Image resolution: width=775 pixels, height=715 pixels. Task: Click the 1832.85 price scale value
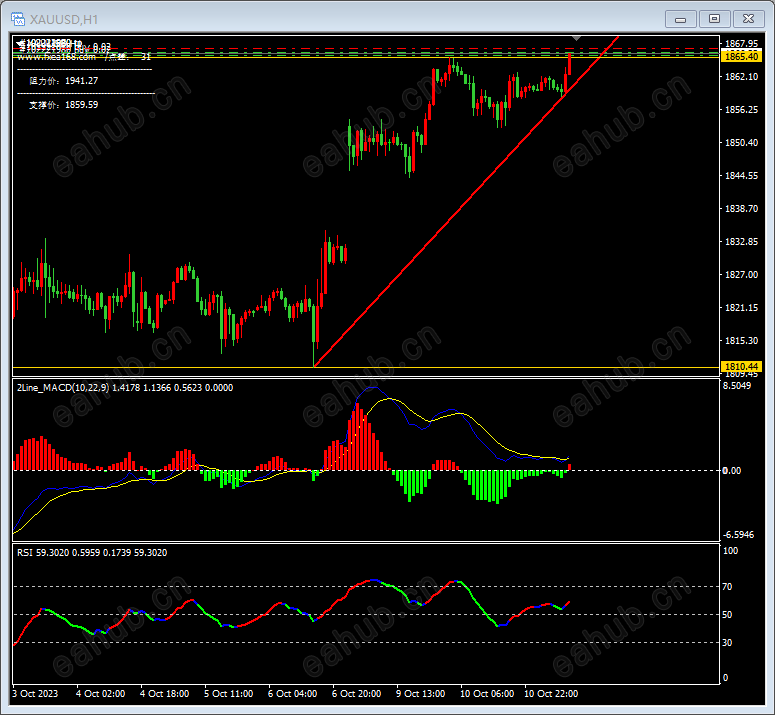(741, 242)
